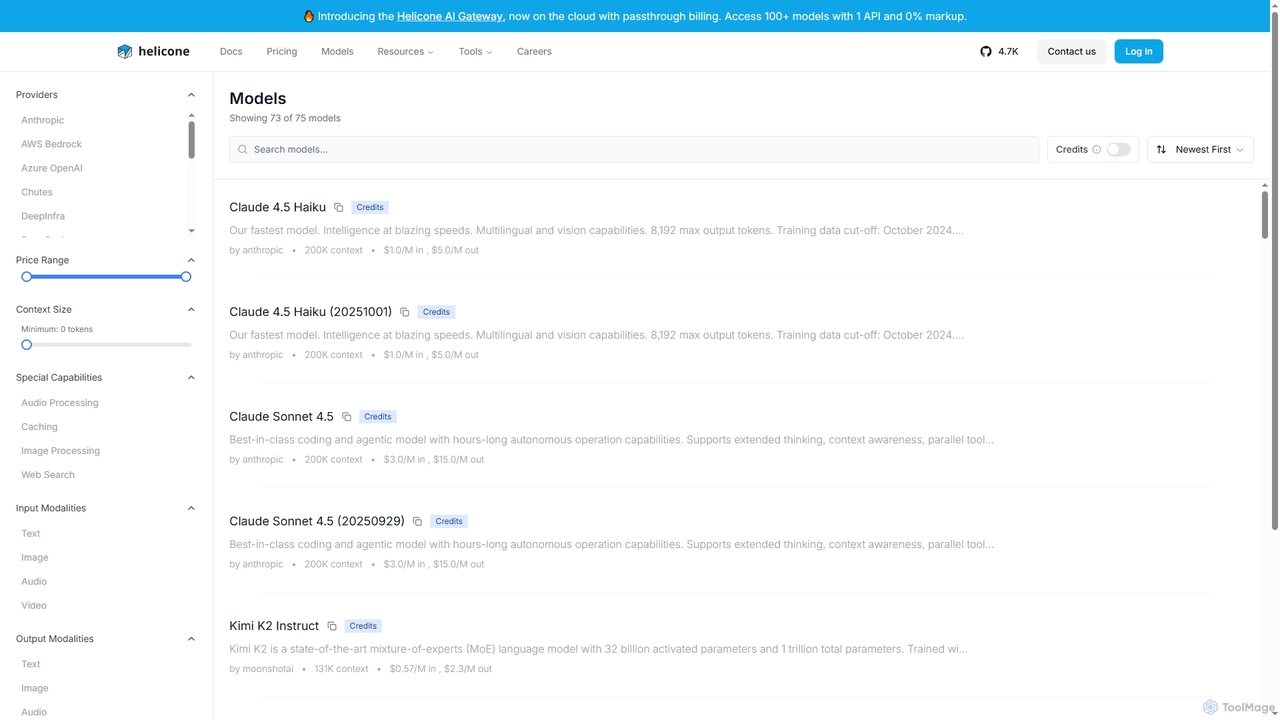Go to the Docs page

pos(231,51)
